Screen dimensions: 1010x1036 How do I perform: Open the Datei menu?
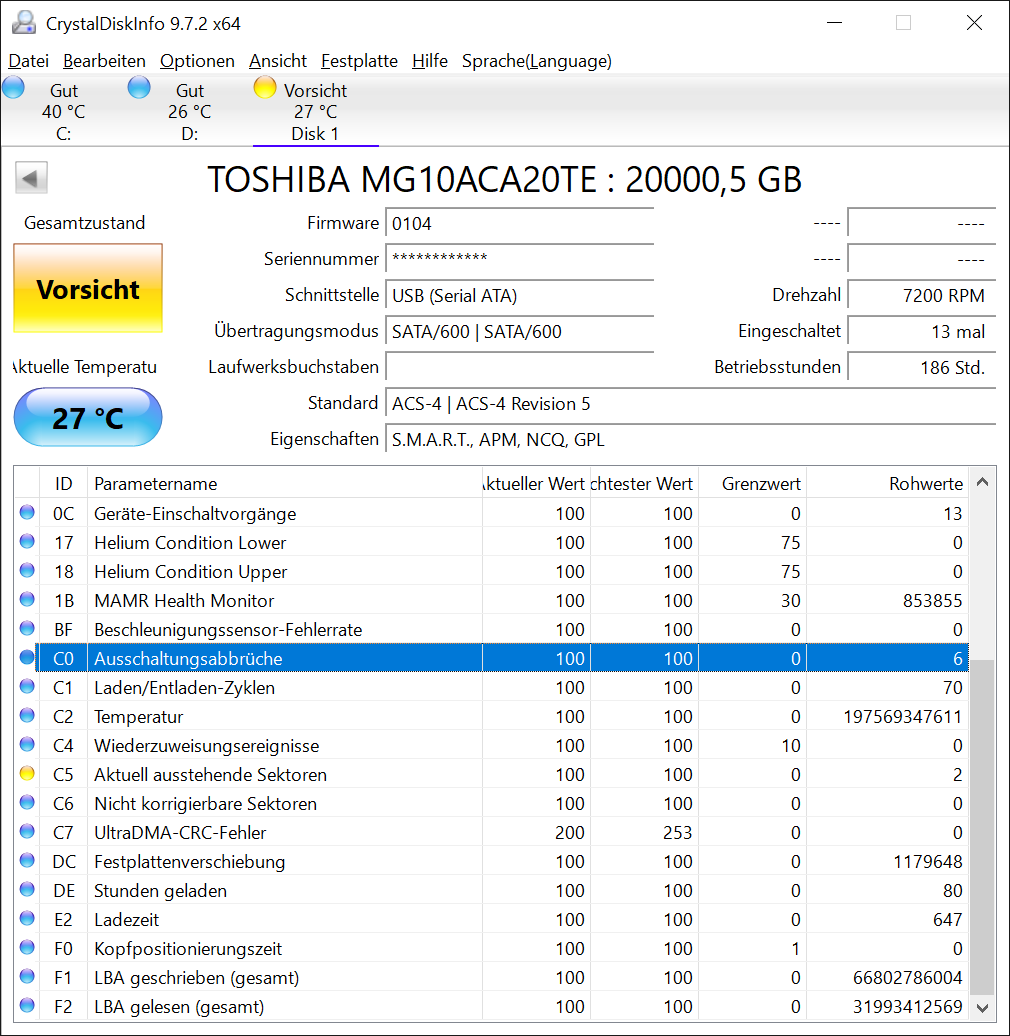[28, 61]
